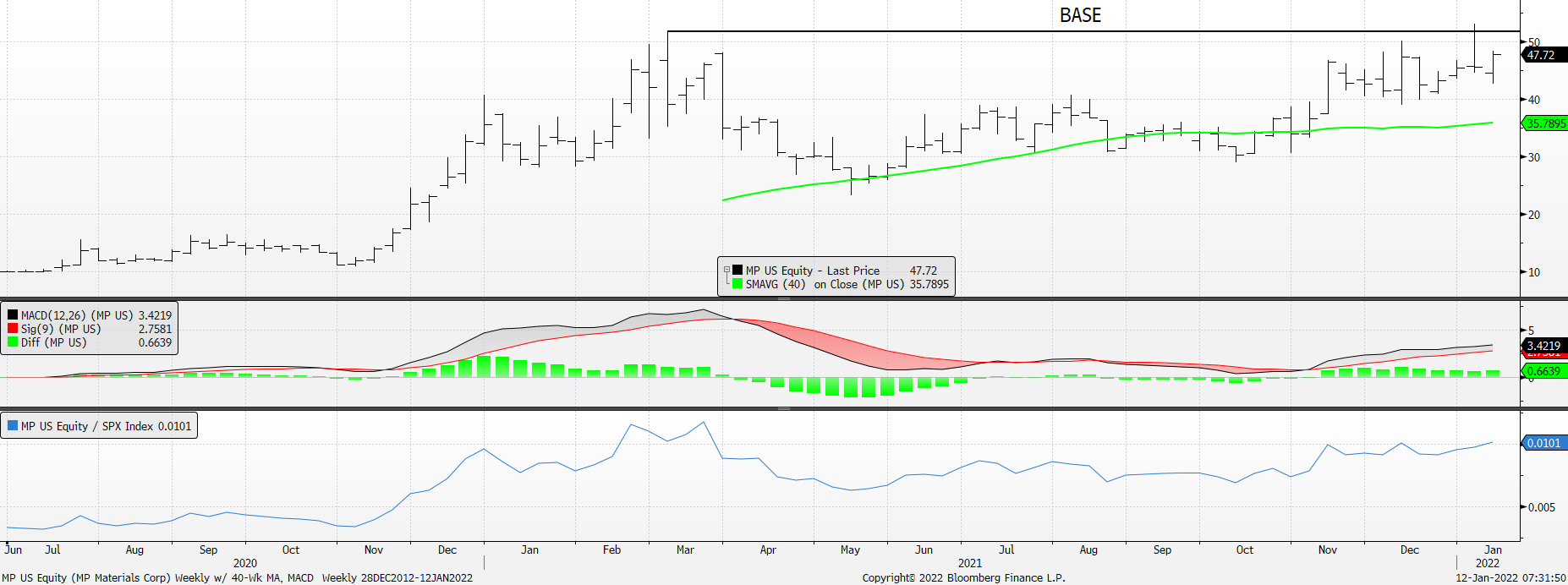Select 'MP US Equity - Last Price' legend text

tap(813, 271)
